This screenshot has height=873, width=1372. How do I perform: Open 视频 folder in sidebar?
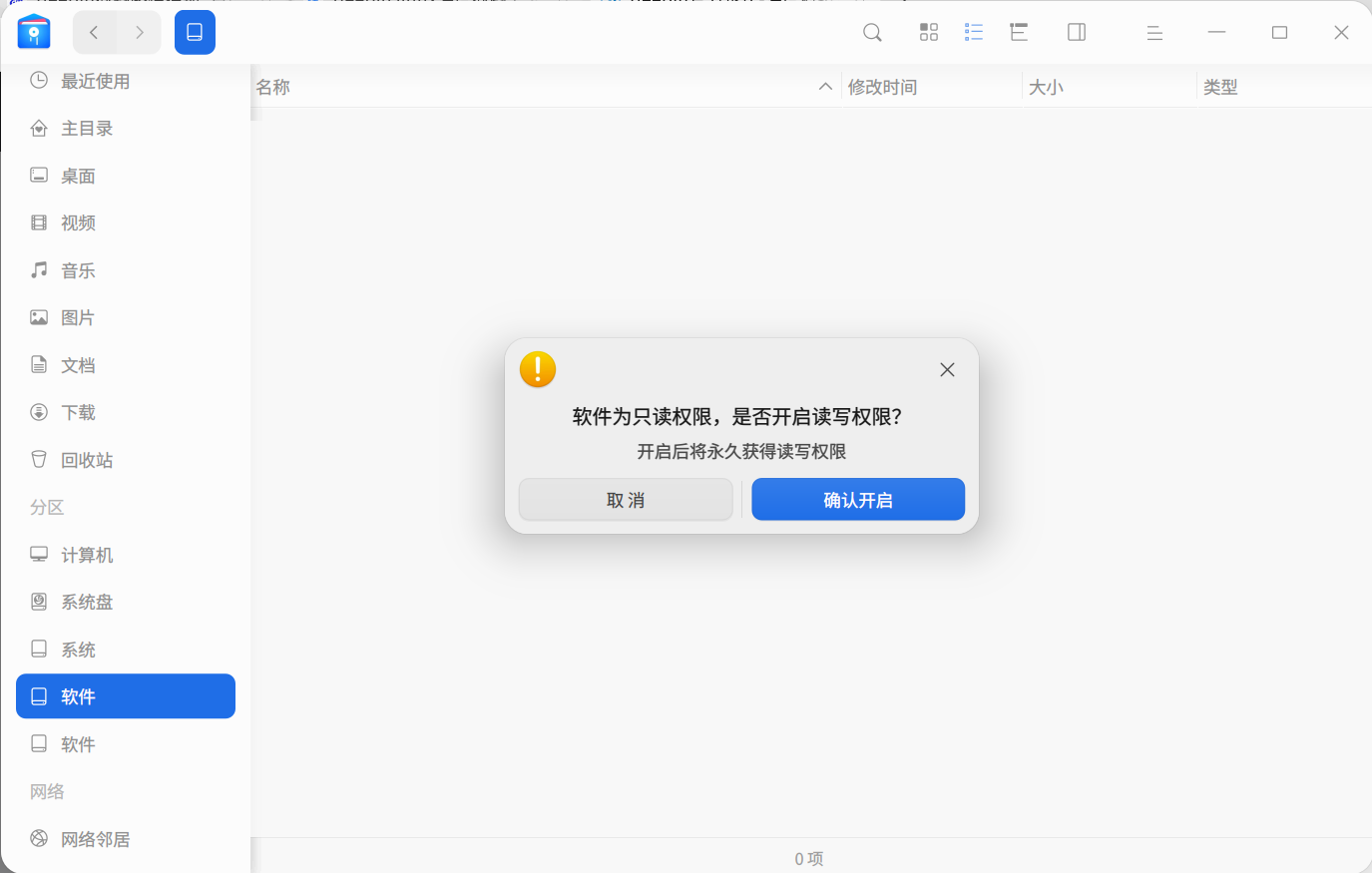coord(126,222)
